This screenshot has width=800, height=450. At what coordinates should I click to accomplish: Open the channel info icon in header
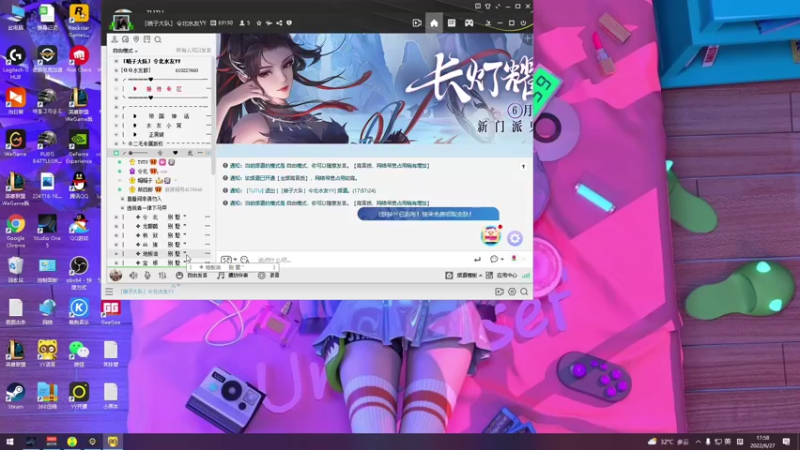click(289, 23)
